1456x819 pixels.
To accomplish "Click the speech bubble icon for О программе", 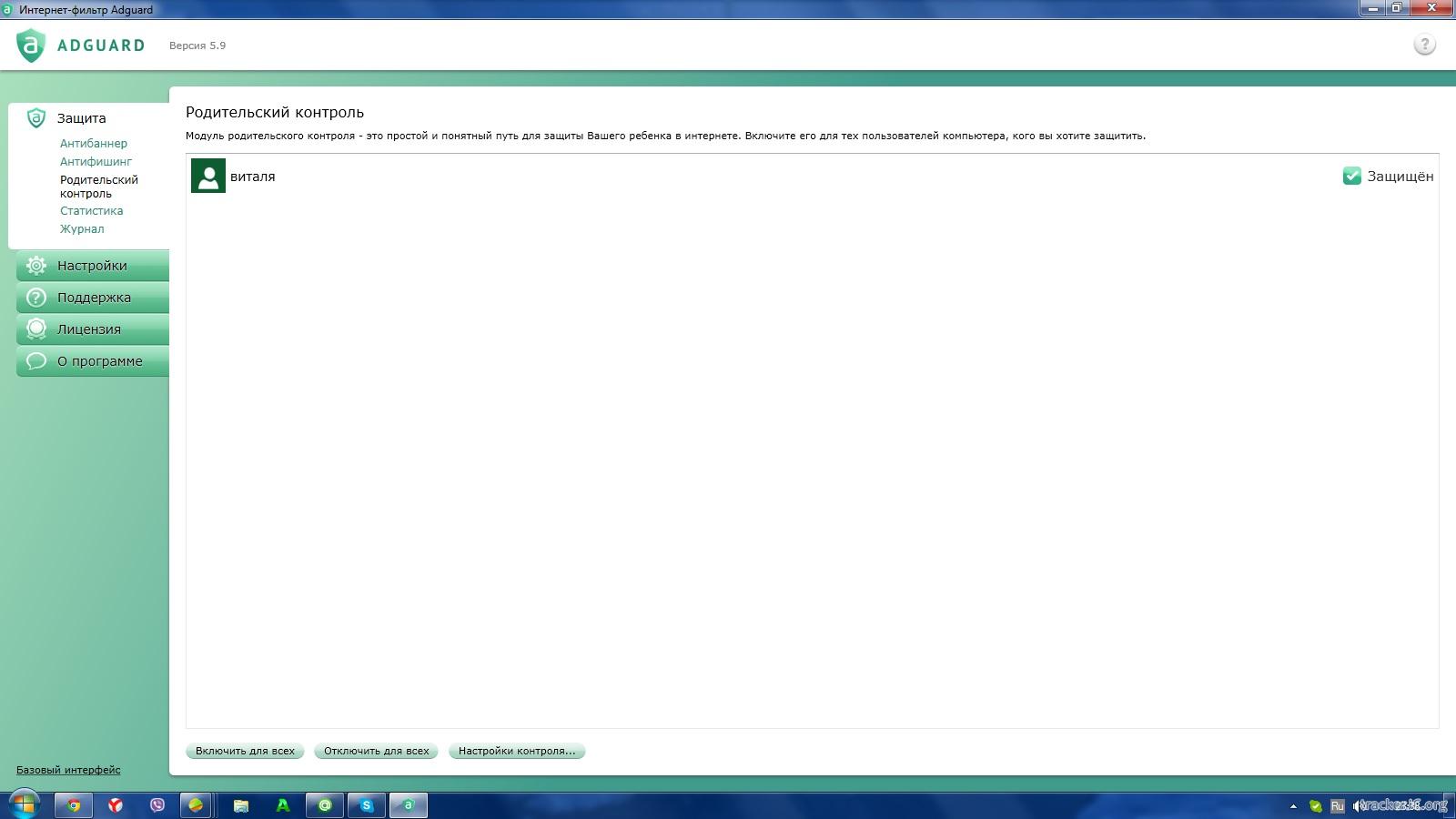I will [x=36, y=361].
